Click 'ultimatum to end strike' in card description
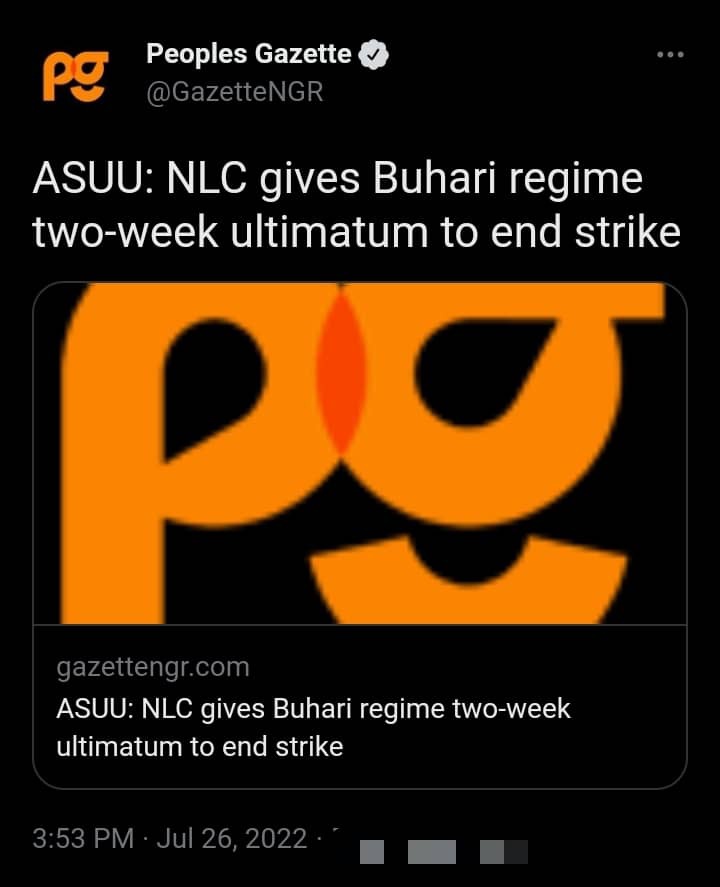The width and height of the screenshot is (720, 887). [x=200, y=747]
